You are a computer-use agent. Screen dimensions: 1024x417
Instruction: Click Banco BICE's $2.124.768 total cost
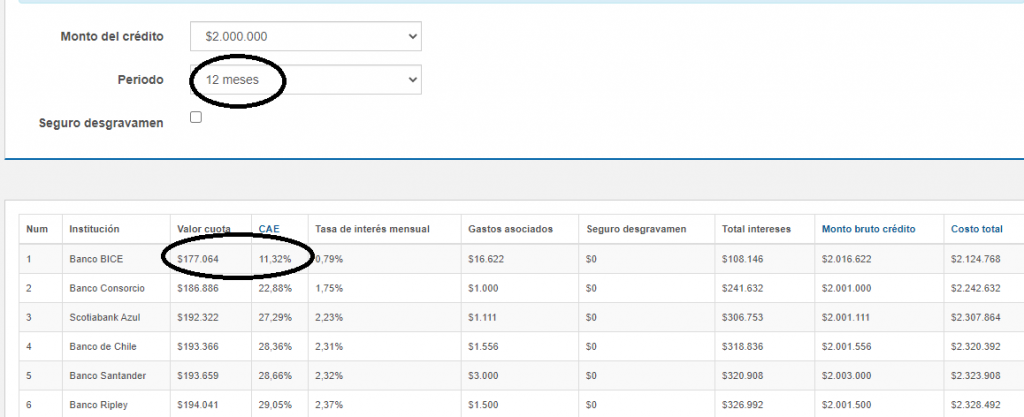point(978,259)
